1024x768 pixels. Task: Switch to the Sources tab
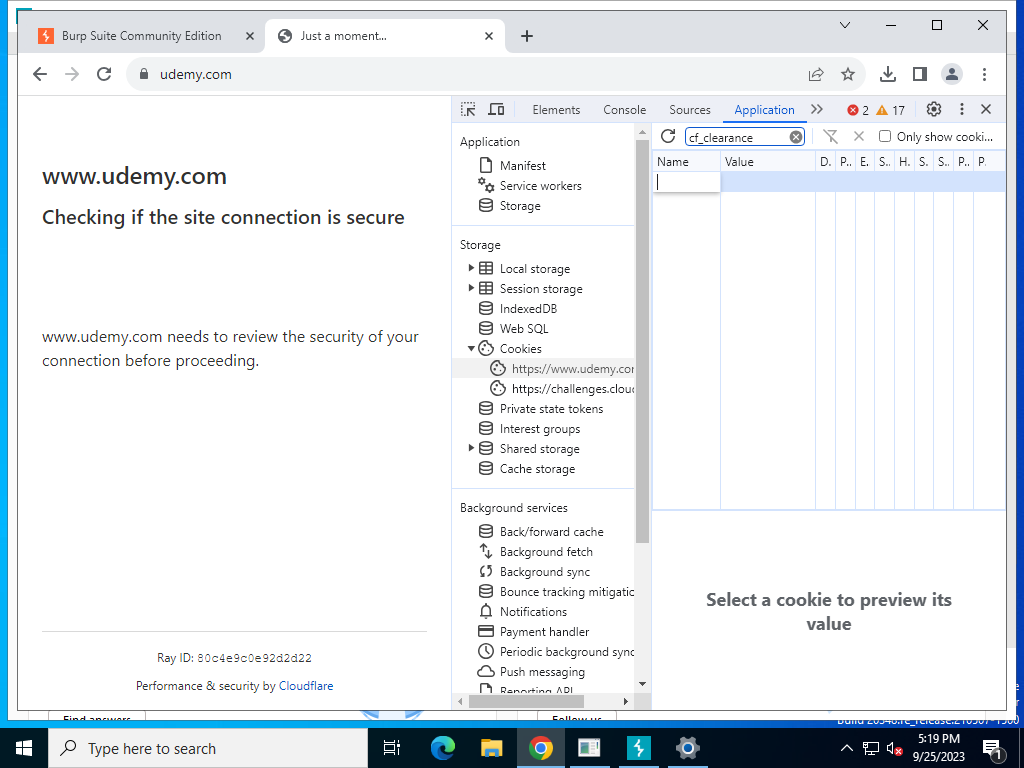[690, 110]
